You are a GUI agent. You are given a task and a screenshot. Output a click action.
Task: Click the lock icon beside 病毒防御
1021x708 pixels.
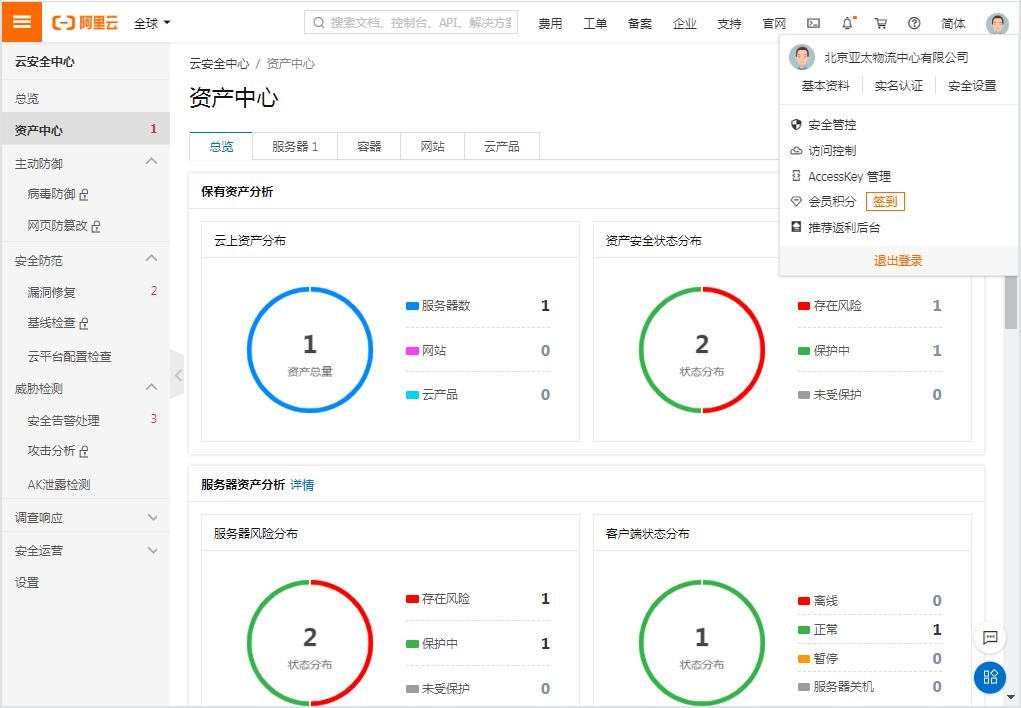[84, 194]
